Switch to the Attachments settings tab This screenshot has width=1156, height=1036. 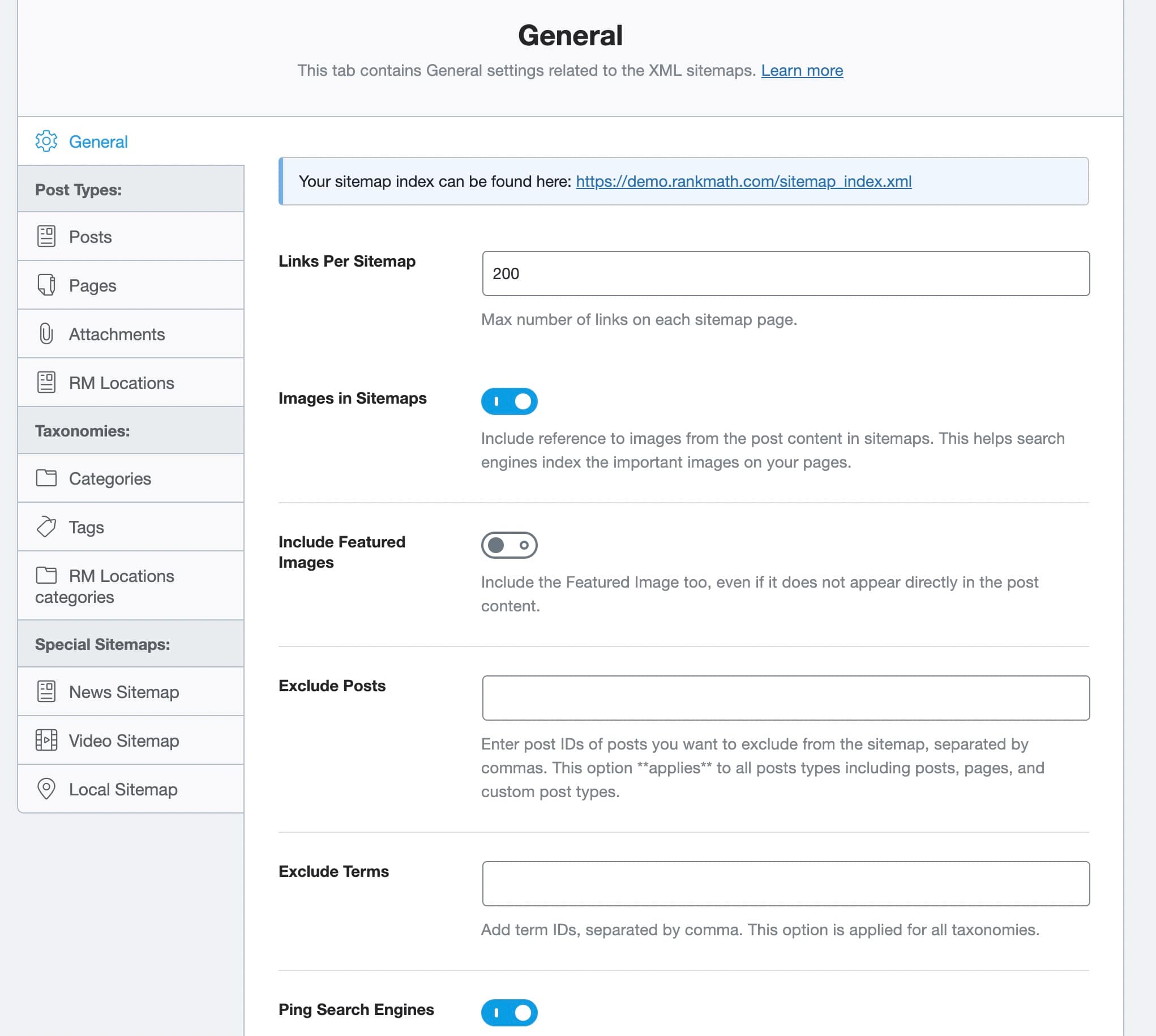(x=117, y=334)
